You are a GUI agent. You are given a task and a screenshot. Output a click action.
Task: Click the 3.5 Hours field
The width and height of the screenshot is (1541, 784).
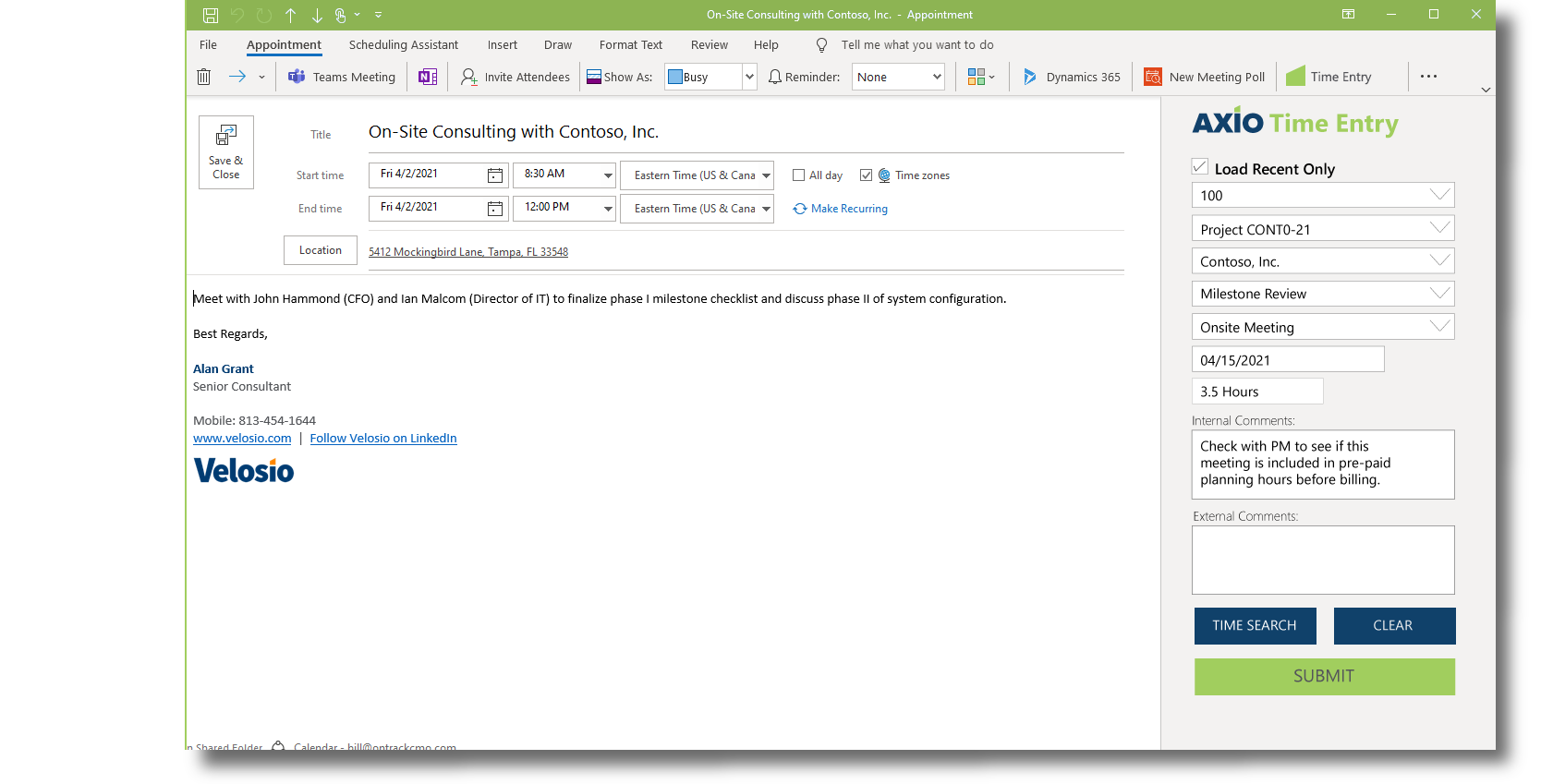point(1257,392)
